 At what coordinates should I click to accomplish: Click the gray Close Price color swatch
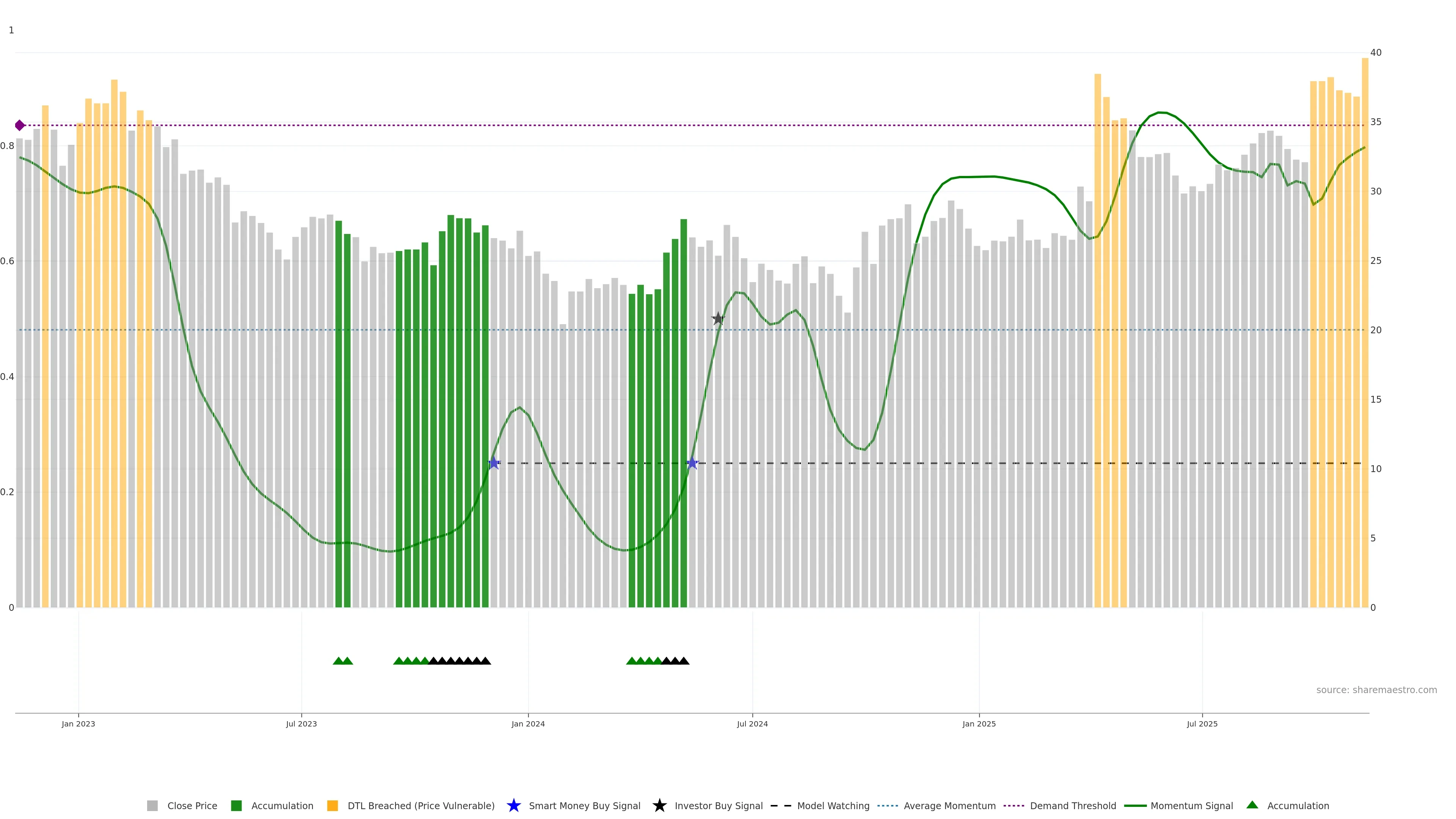[152, 805]
